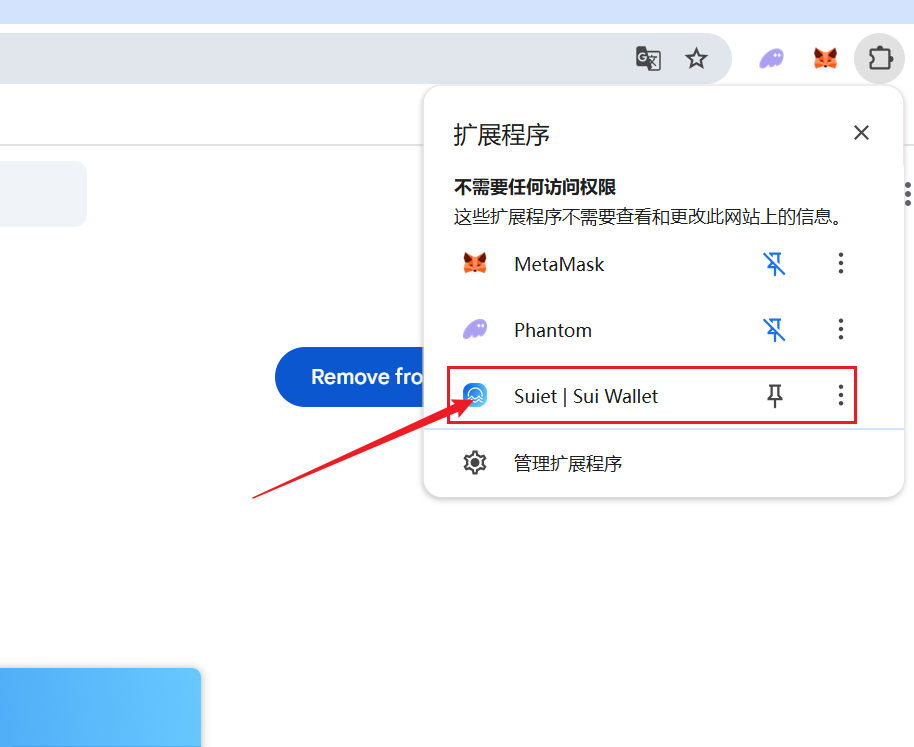
Task: Bookmark this page with the star icon
Action: click(696, 59)
